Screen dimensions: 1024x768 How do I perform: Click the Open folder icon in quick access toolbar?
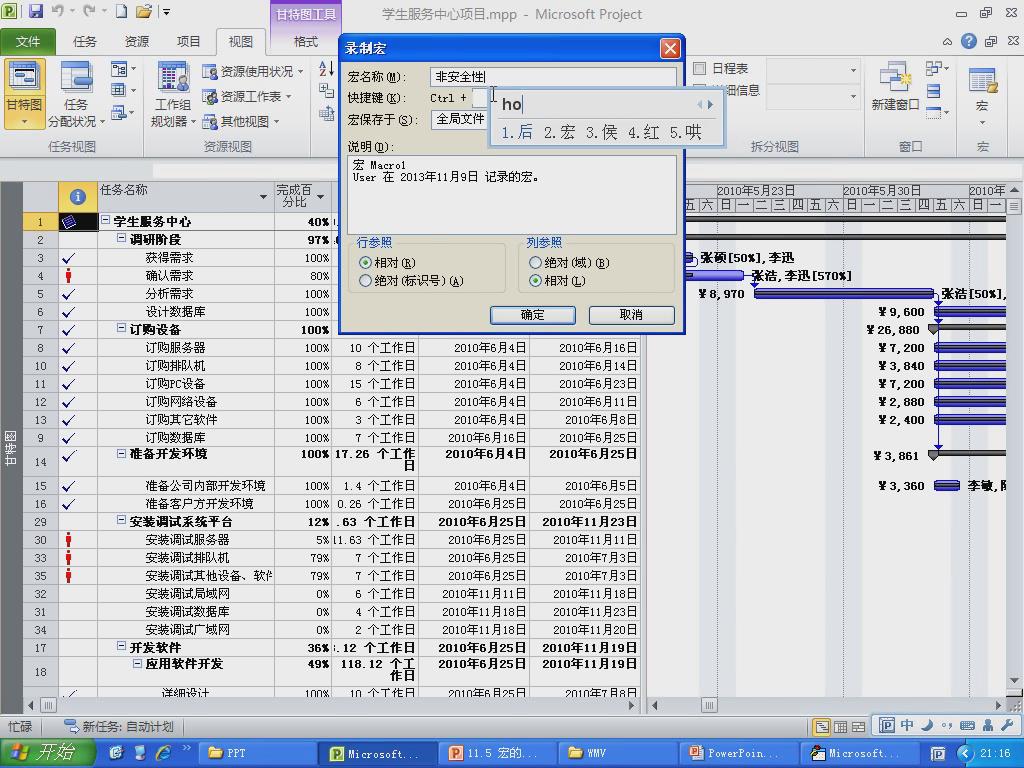(x=144, y=11)
